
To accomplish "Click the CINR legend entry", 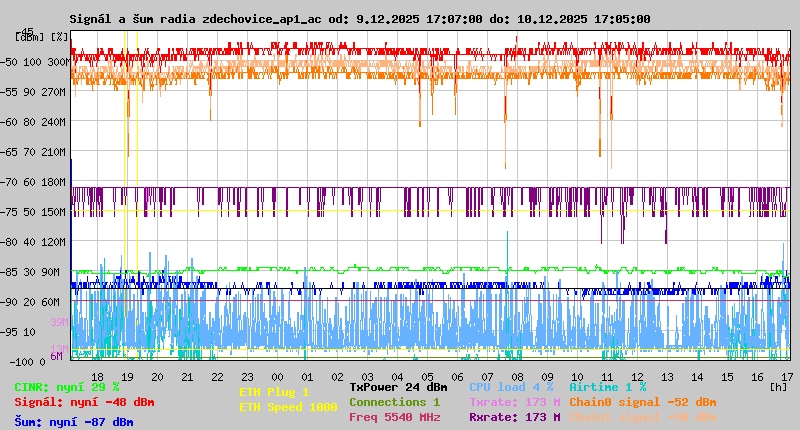I will [x=67, y=387].
